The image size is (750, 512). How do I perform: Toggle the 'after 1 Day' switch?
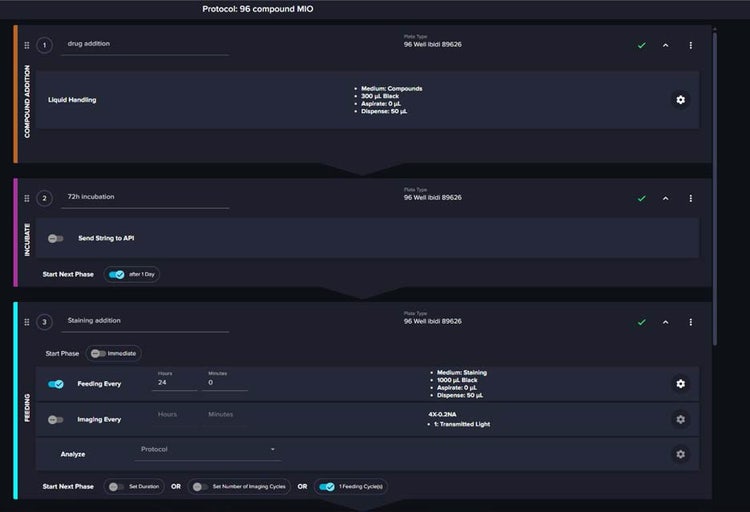tap(117, 274)
